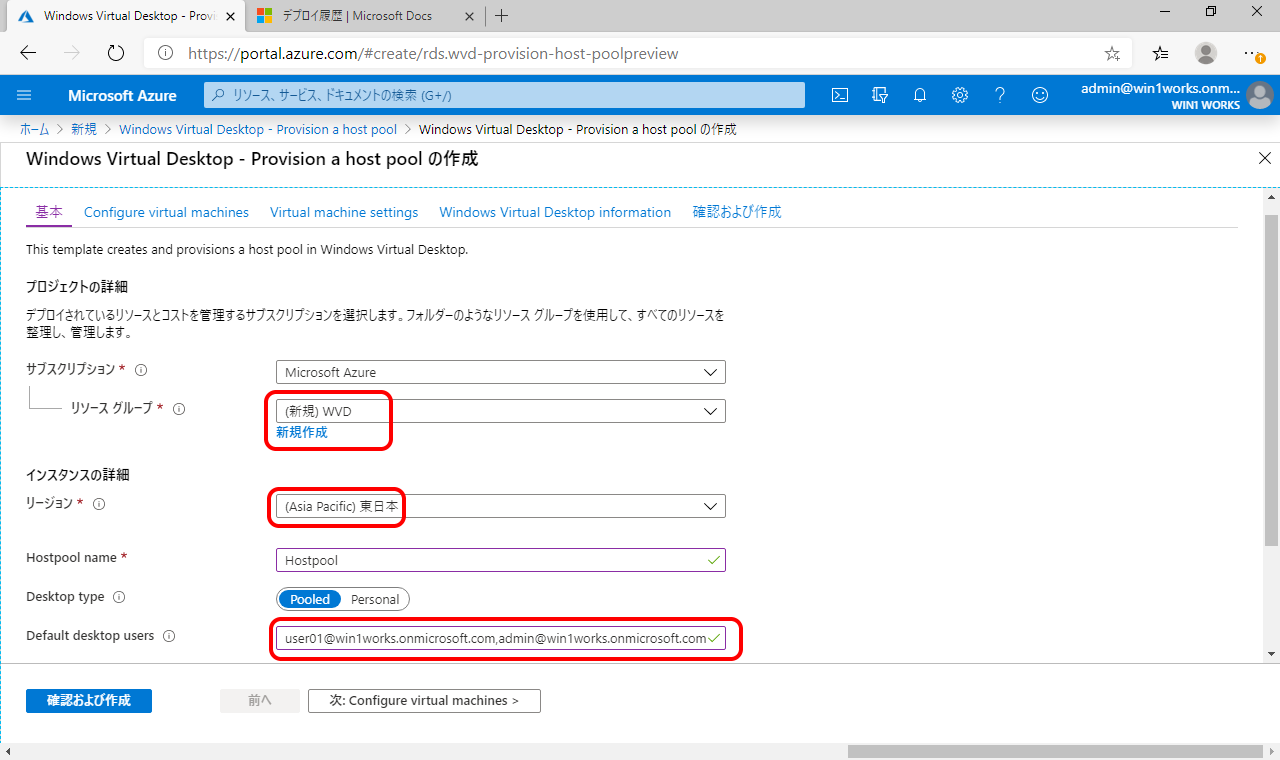The image size is (1280, 760).
Task: Click 新規 in the breadcrumb
Action: (x=84, y=129)
